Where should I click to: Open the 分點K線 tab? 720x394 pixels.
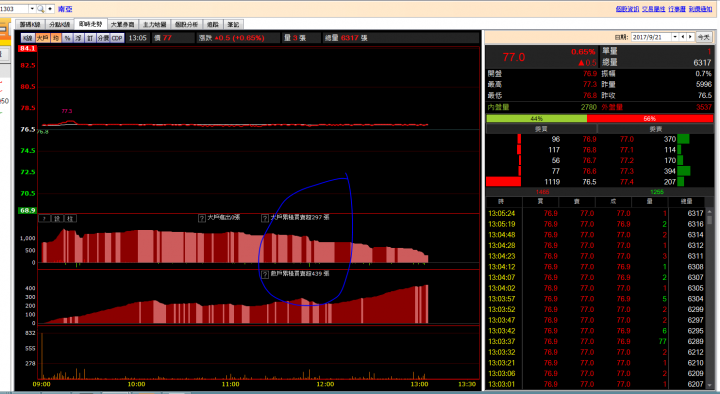(60, 24)
